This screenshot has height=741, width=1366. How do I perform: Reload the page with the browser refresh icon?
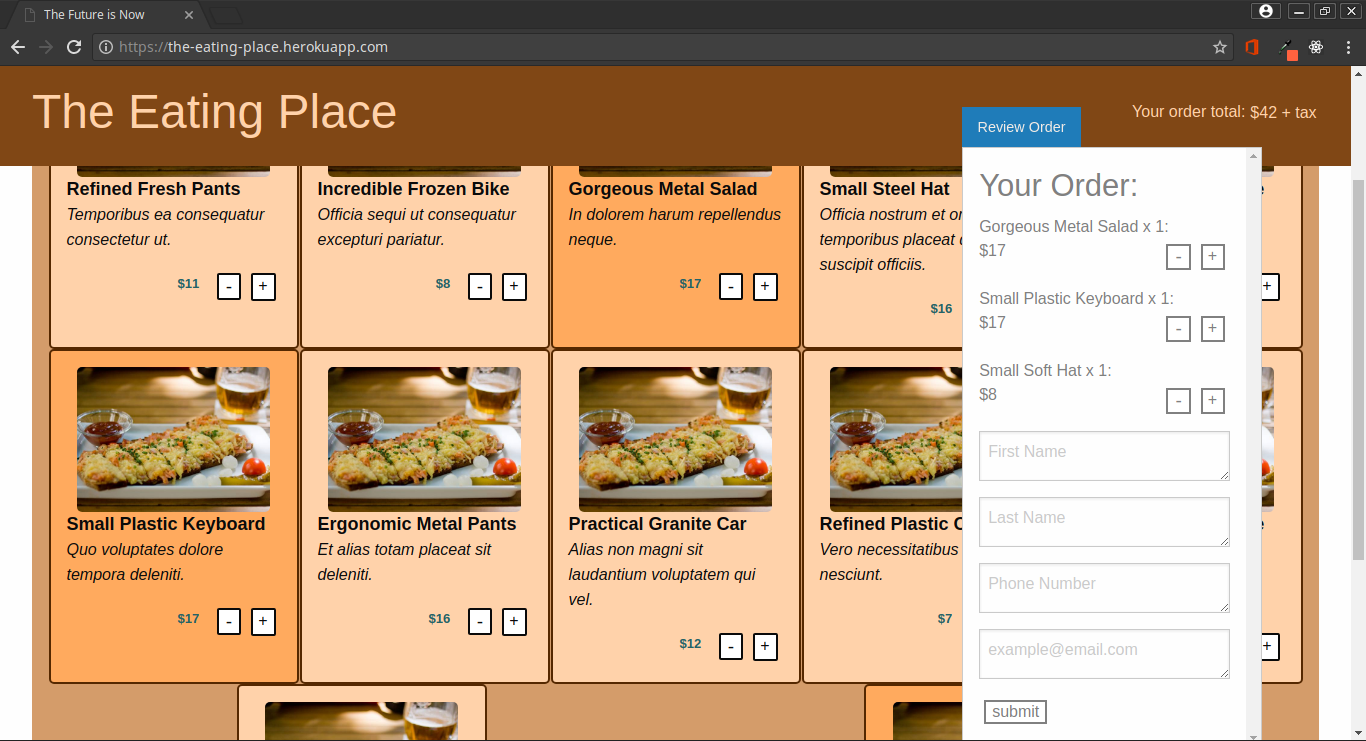click(74, 47)
